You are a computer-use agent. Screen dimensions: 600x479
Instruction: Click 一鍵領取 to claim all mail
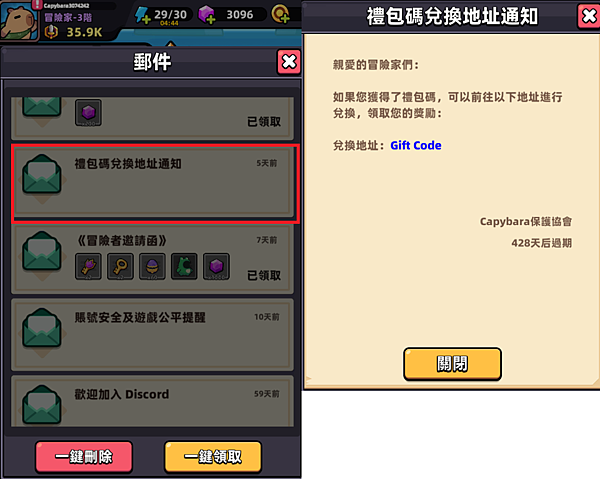(213, 457)
